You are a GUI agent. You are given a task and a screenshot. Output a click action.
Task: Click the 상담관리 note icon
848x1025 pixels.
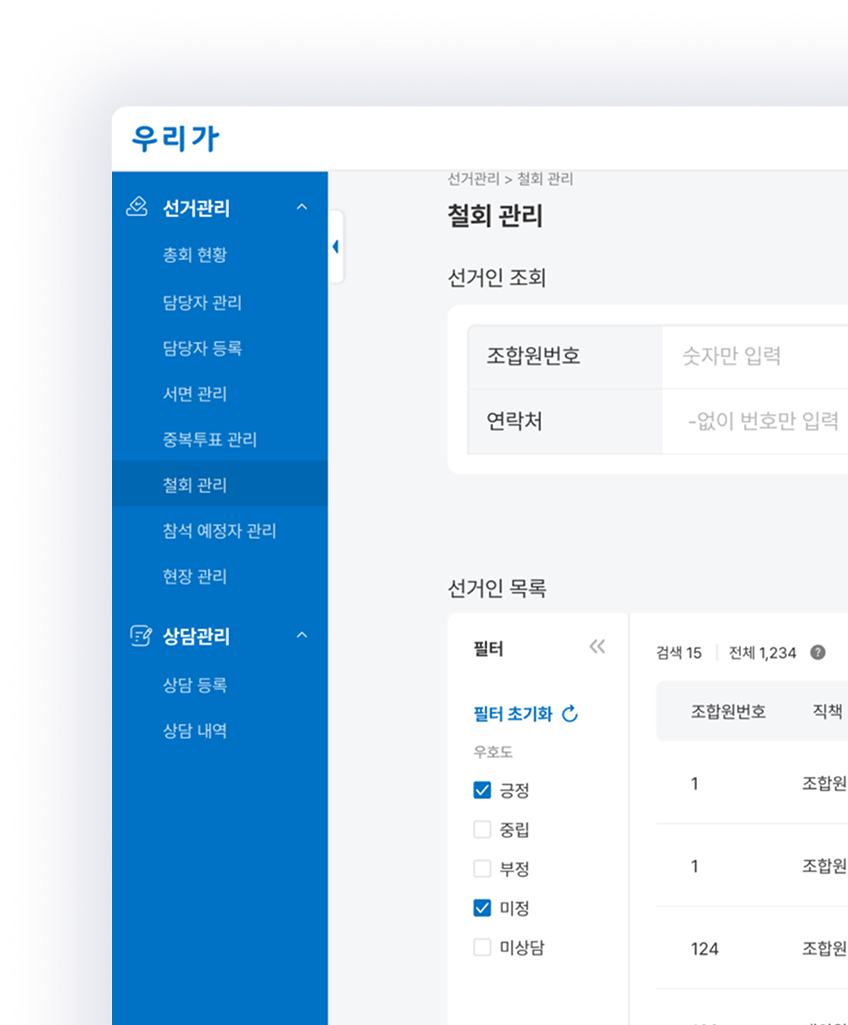click(141, 635)
